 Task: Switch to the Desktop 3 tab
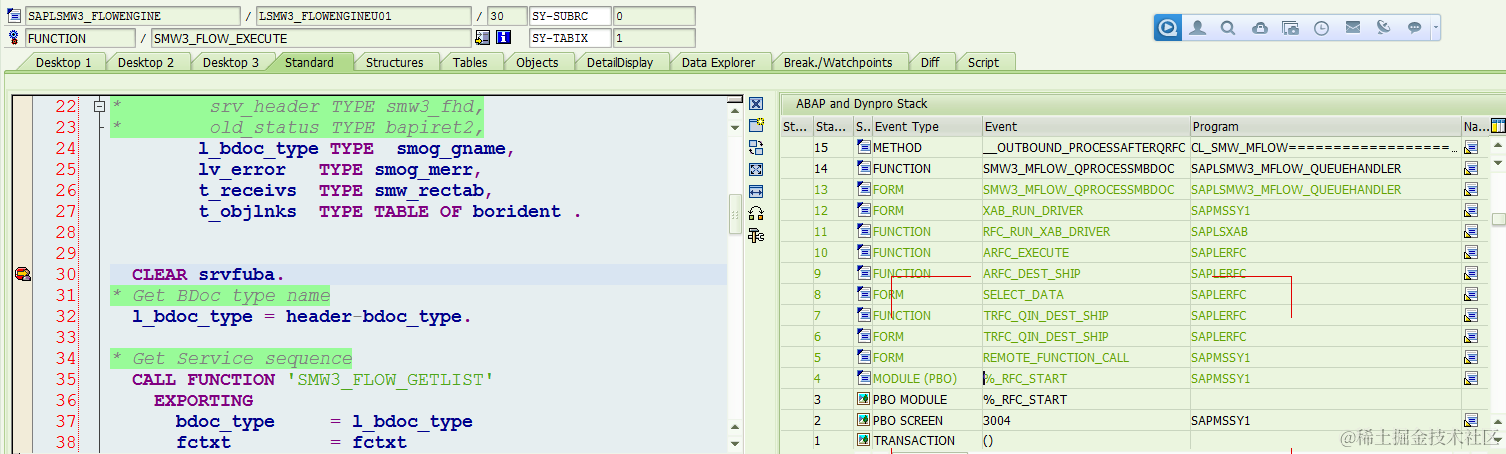point(231,62)
